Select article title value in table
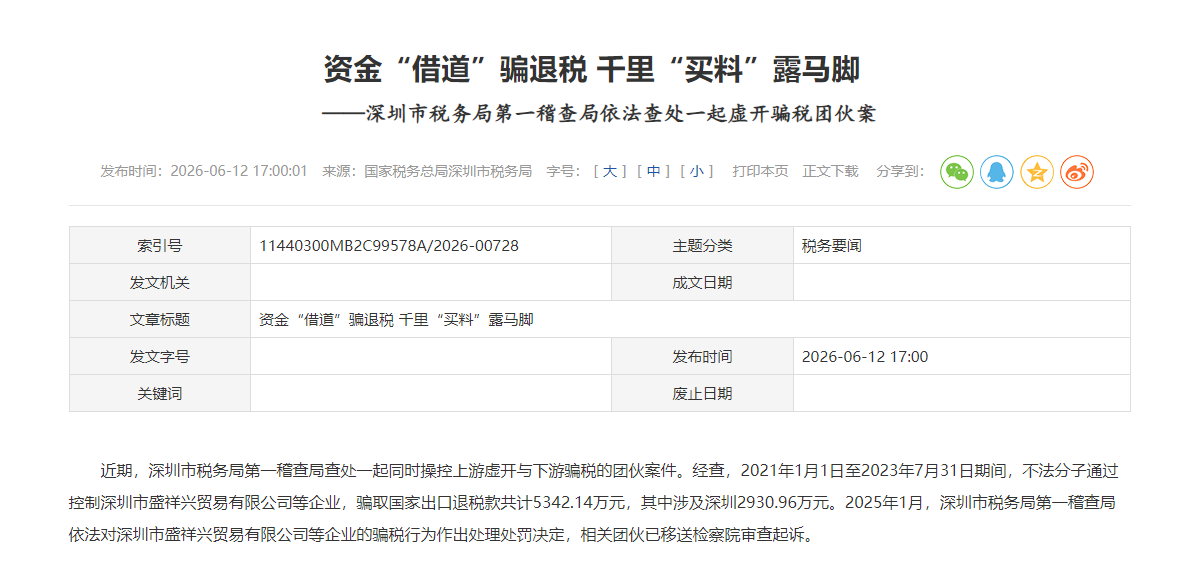The image size is (1193, 578). click(x=396, y=319)
